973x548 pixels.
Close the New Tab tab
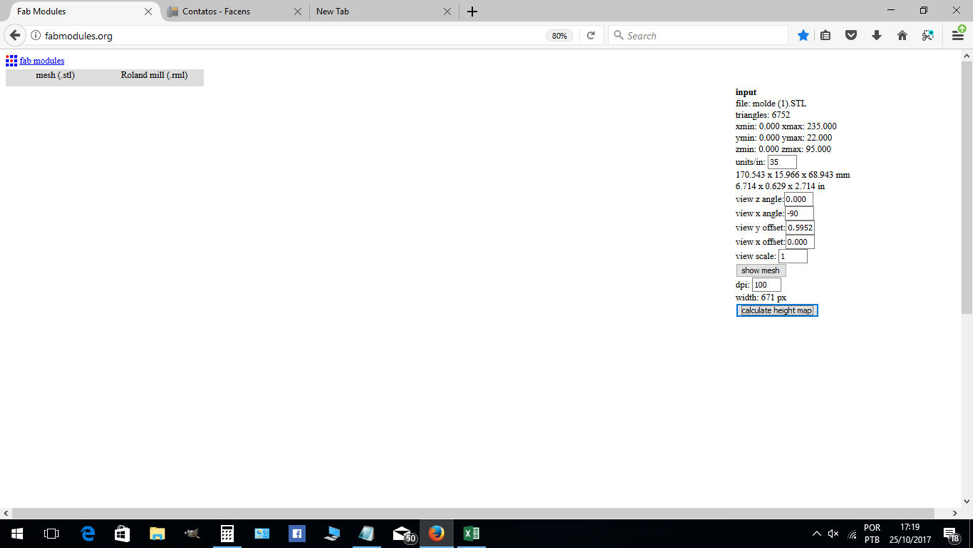(x=447, y=11)
